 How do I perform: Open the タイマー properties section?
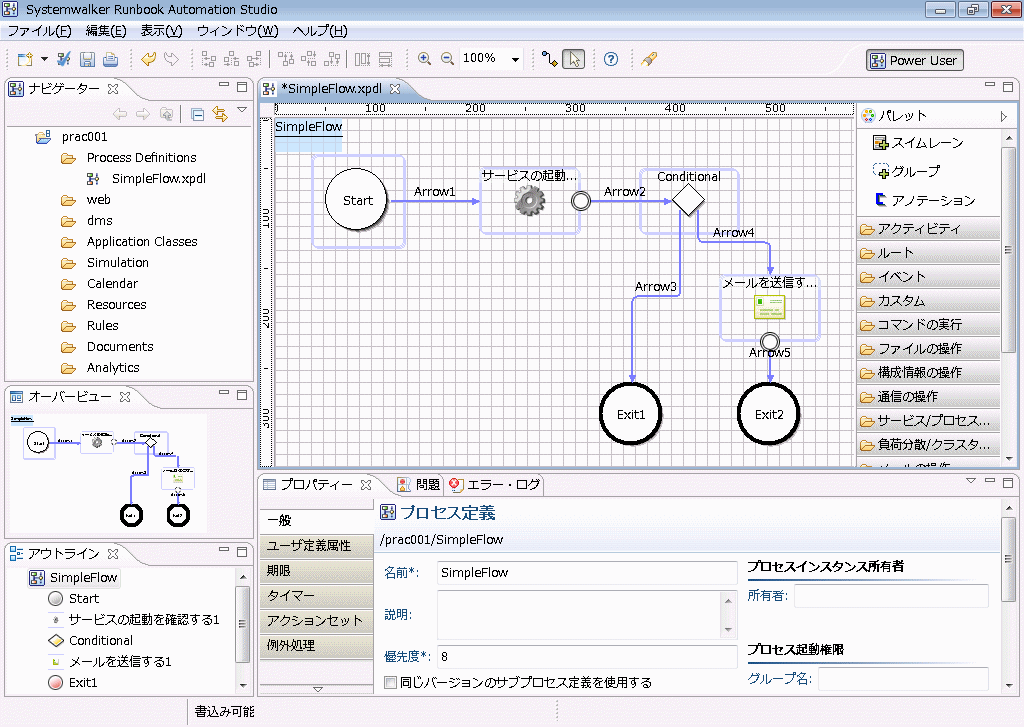click(x=316, y=596)
